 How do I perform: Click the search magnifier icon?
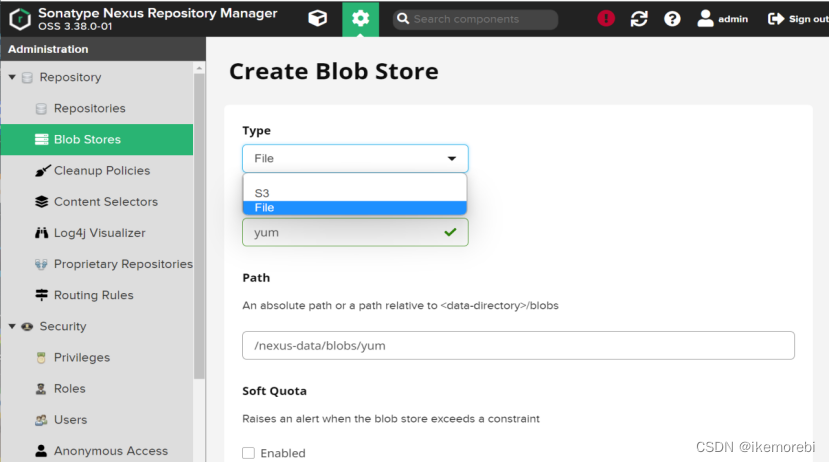point(403,19)
